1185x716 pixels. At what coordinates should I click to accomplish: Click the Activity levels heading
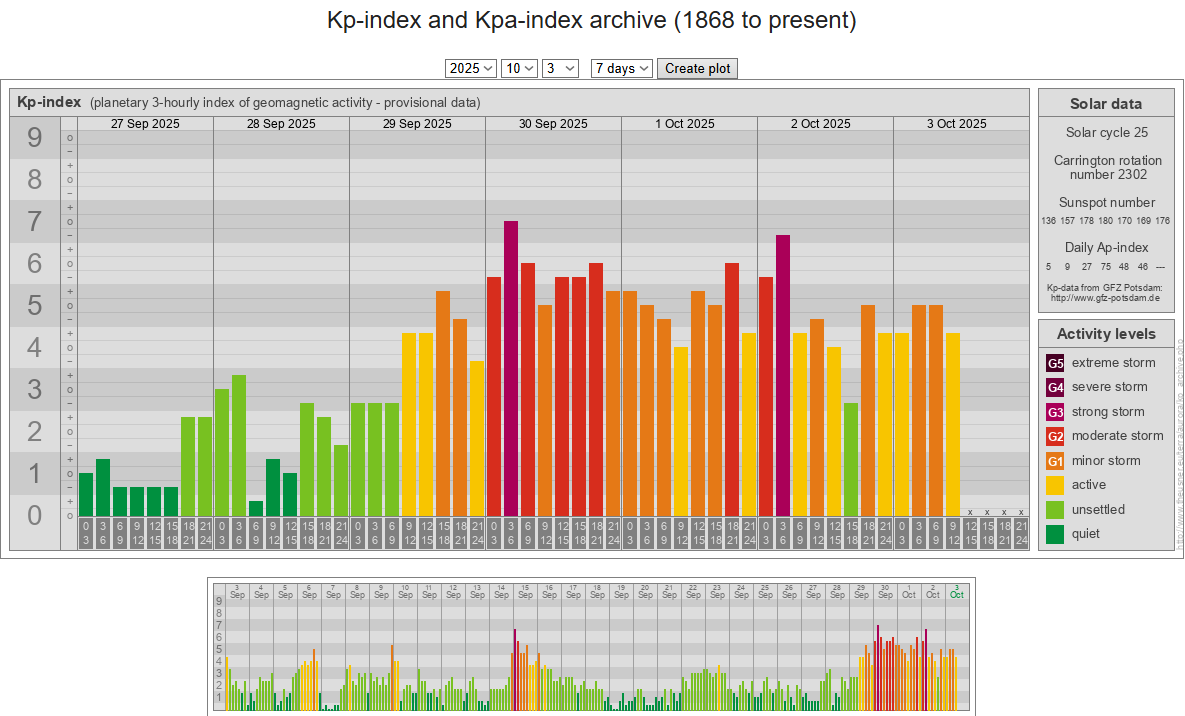1106,334
